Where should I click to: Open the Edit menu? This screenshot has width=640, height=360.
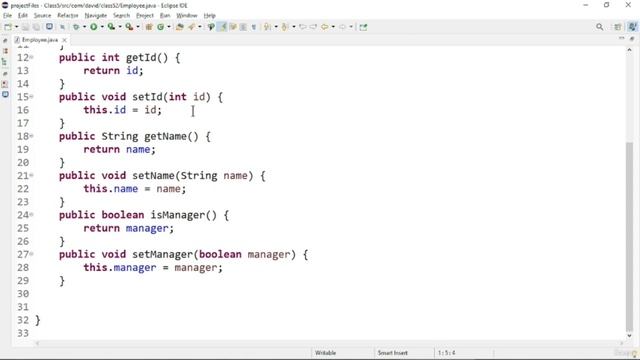[x=22, y=16]
